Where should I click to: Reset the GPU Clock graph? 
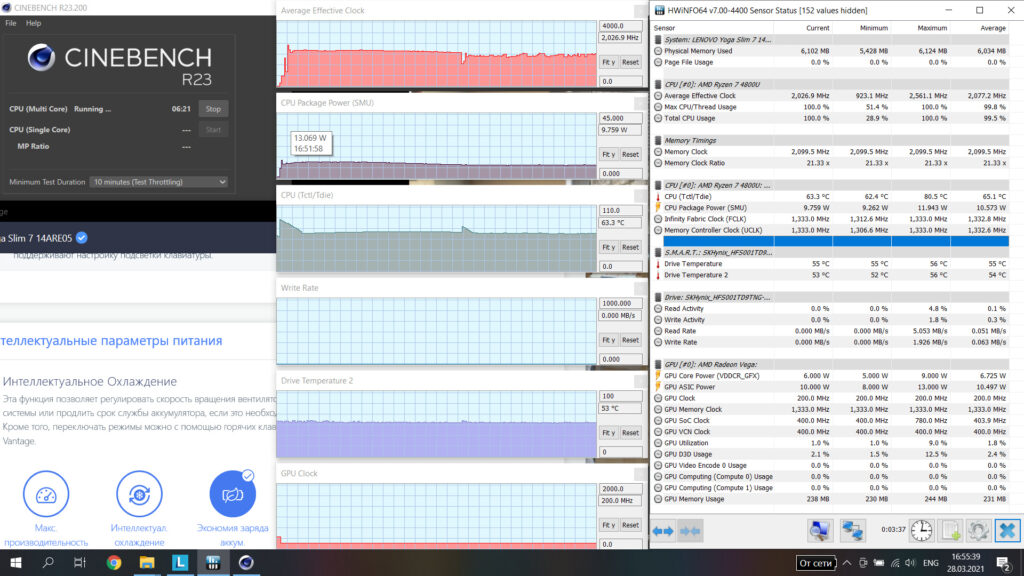point(630,525)
